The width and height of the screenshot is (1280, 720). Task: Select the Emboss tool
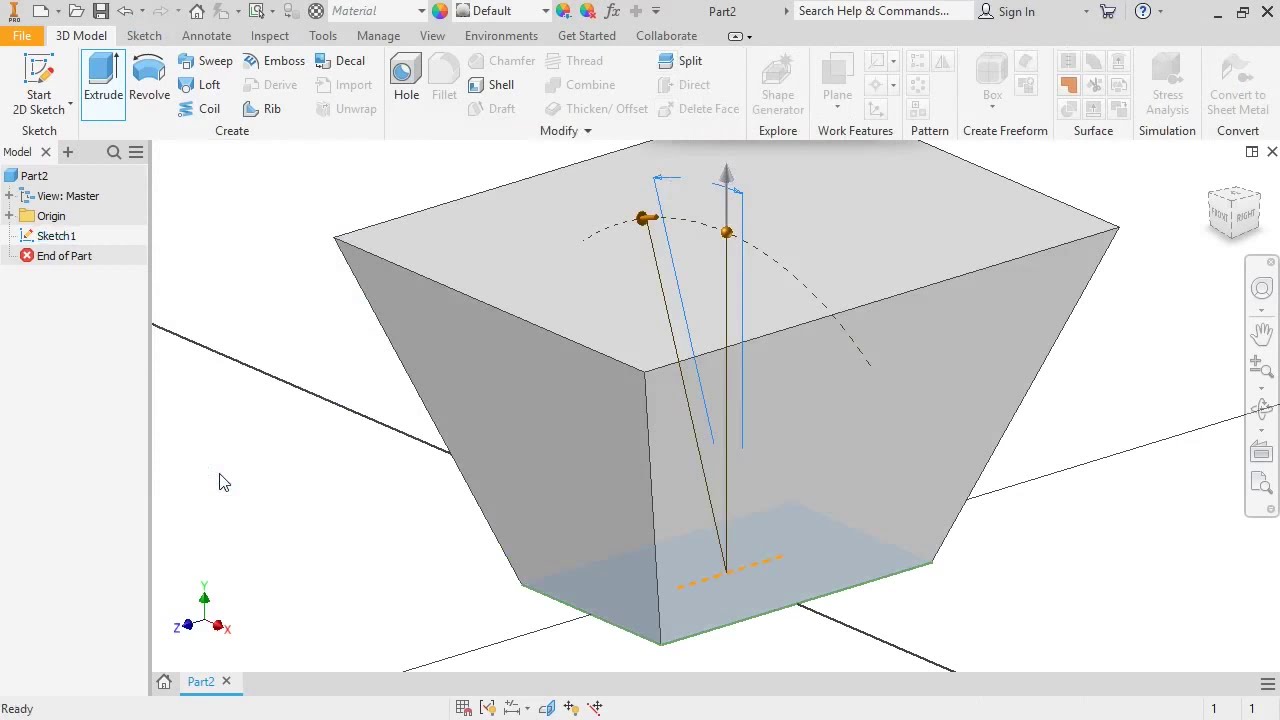(x=273, y=61)
